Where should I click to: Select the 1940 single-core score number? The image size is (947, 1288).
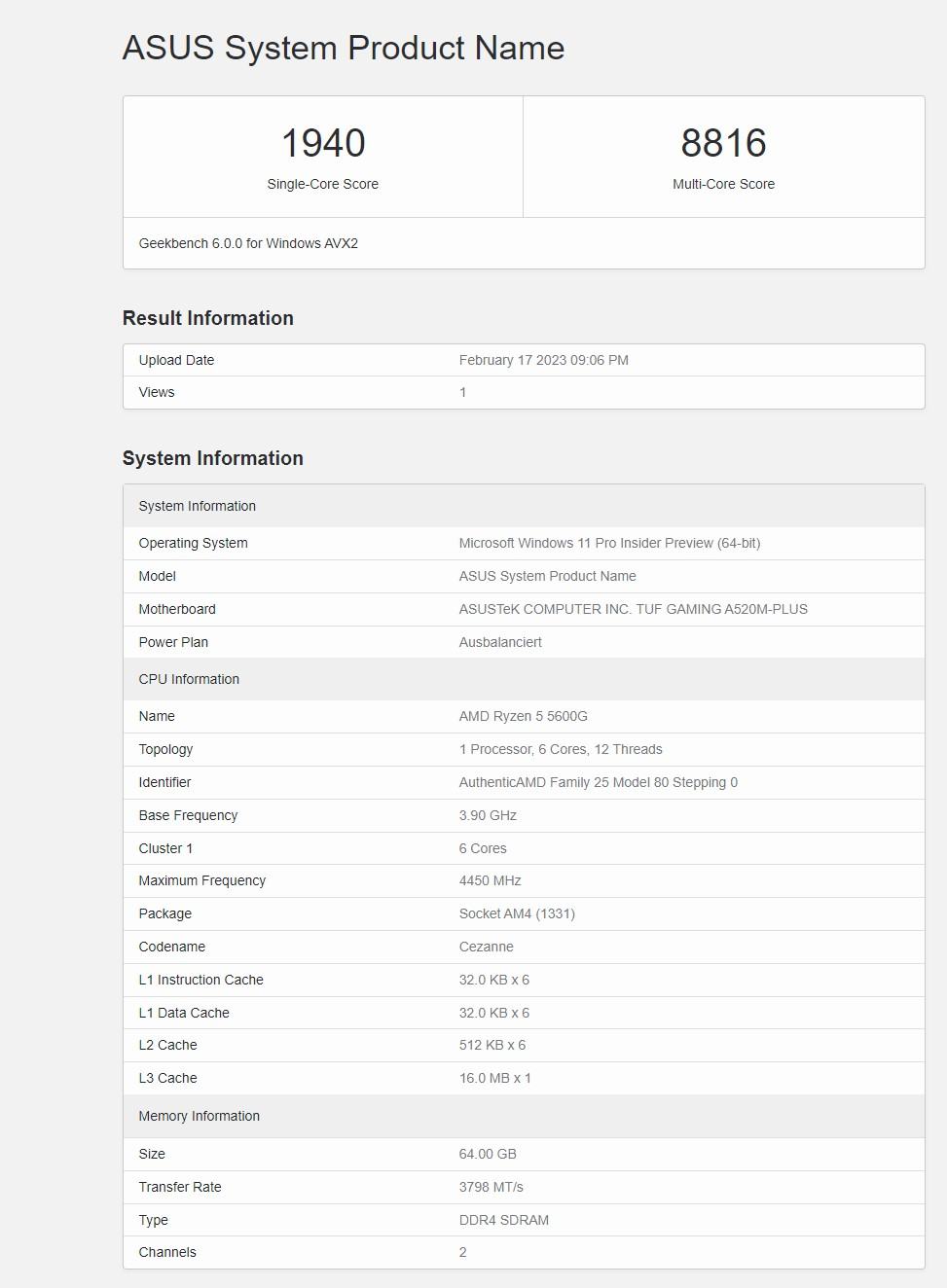click(323, 143)
